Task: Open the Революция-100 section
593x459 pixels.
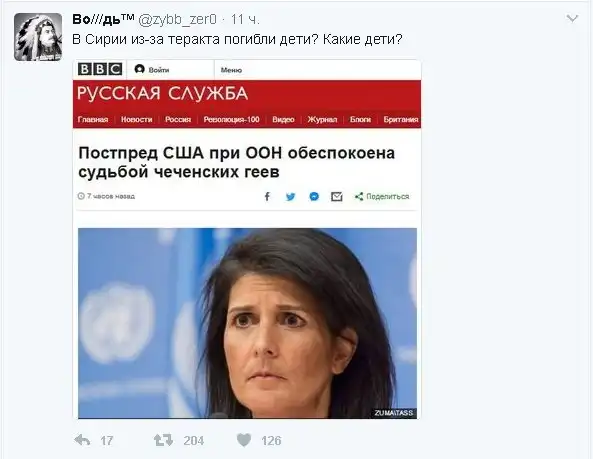Action: coord(231,119)
